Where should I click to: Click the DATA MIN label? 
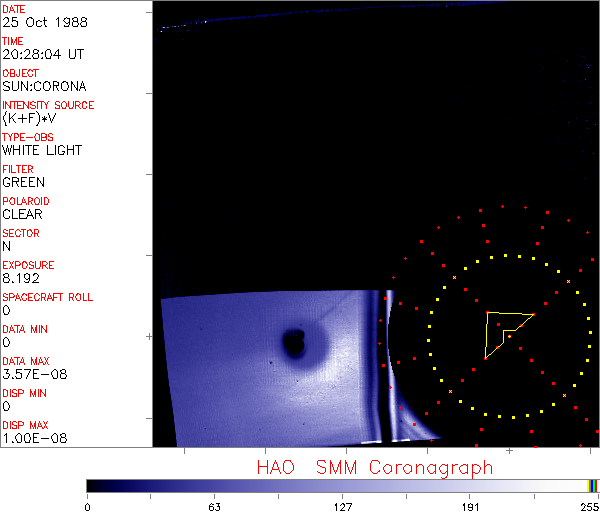(25, 329)
